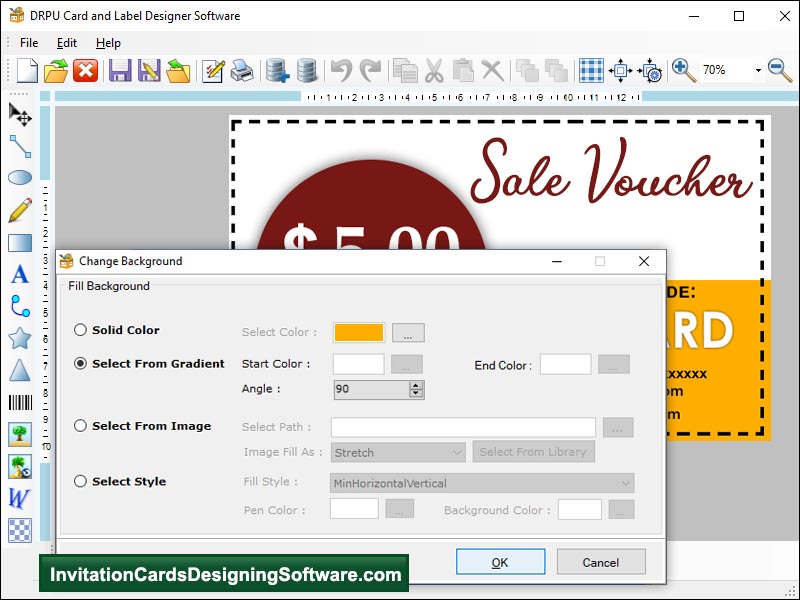Click the Undo arrow icon
This screenshot has height=600, width=800.
(x=342, y=71)
